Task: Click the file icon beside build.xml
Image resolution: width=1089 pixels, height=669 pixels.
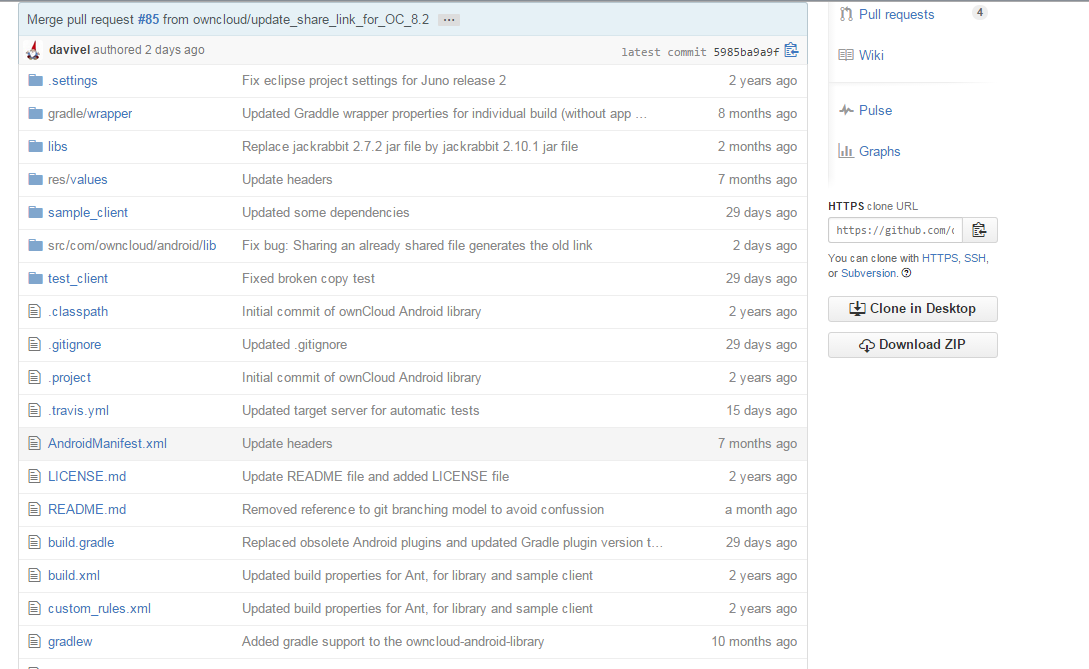Action: [x=35, y=575]
